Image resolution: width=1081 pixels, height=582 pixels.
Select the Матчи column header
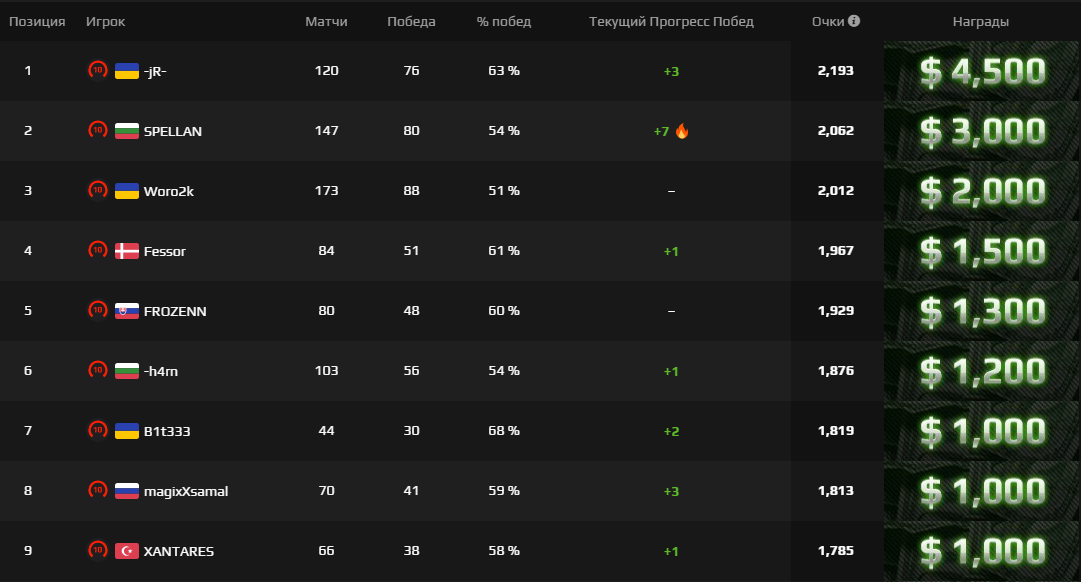tap(326, 21)
